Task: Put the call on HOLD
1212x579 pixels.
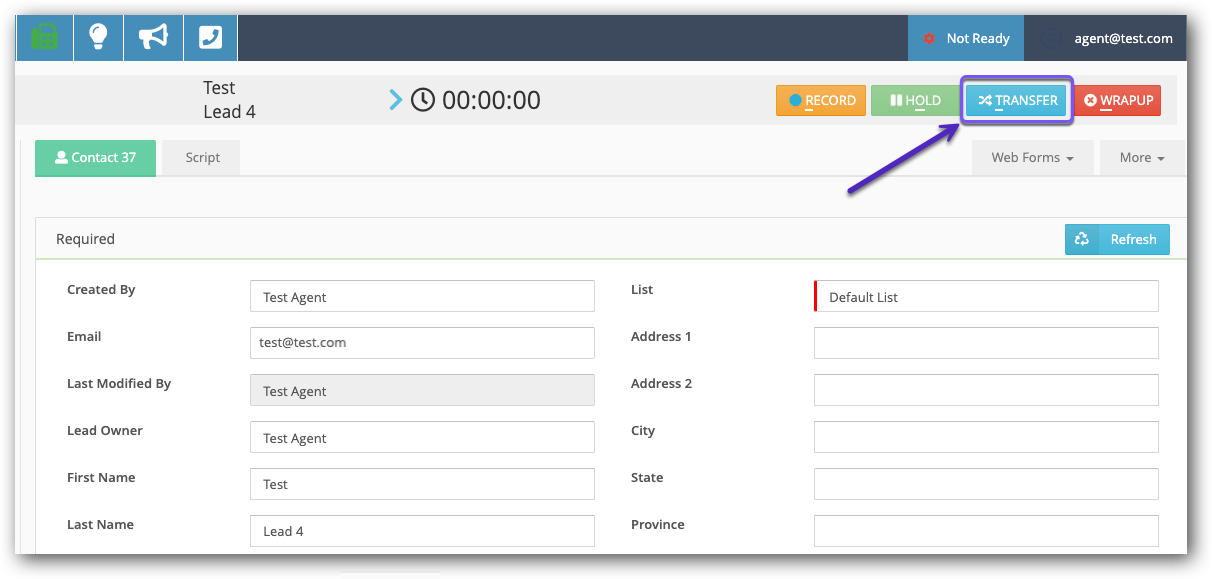Action: pos(915,100)
